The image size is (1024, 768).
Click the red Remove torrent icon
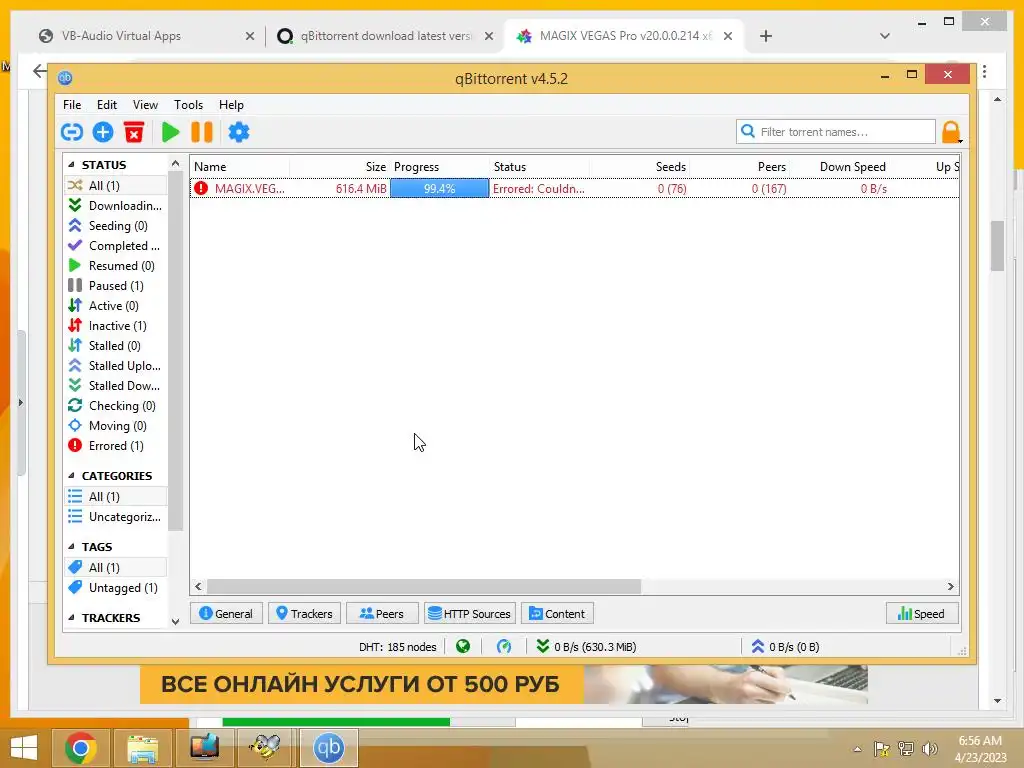pyautogui.click(x=134, y=133)
